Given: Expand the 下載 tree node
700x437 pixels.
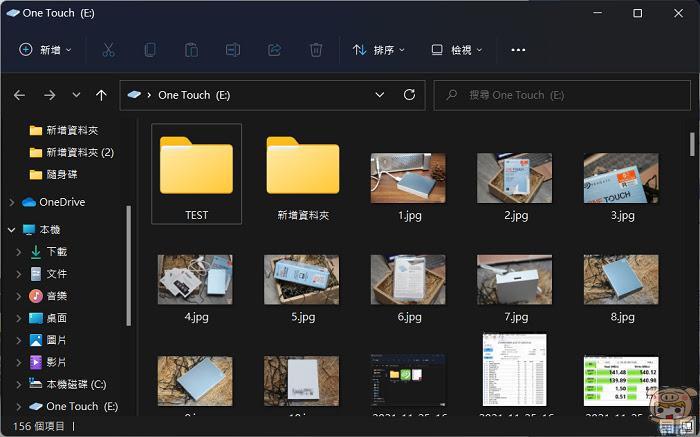Looking at the screenshot, I should click(x=19, y=252).
